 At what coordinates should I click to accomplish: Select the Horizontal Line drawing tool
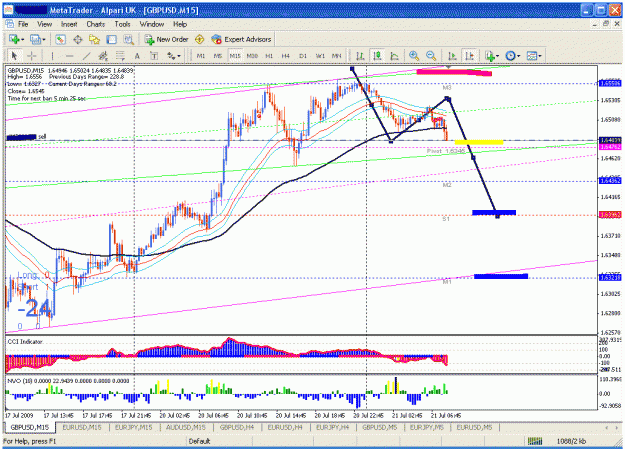coord(69,56)
